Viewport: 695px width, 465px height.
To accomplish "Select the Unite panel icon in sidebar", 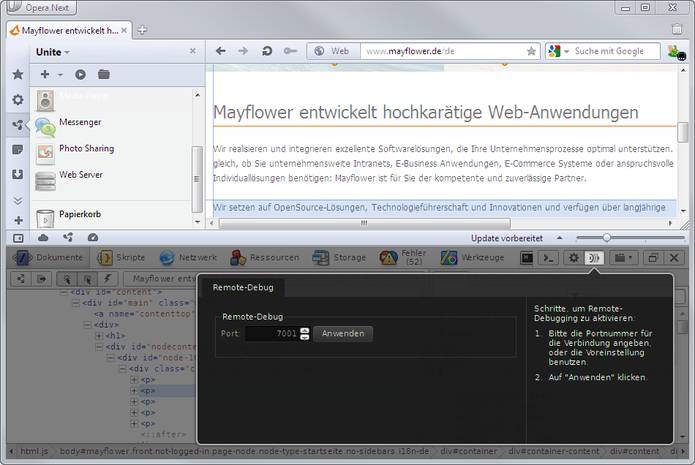I will pos(18,125).
